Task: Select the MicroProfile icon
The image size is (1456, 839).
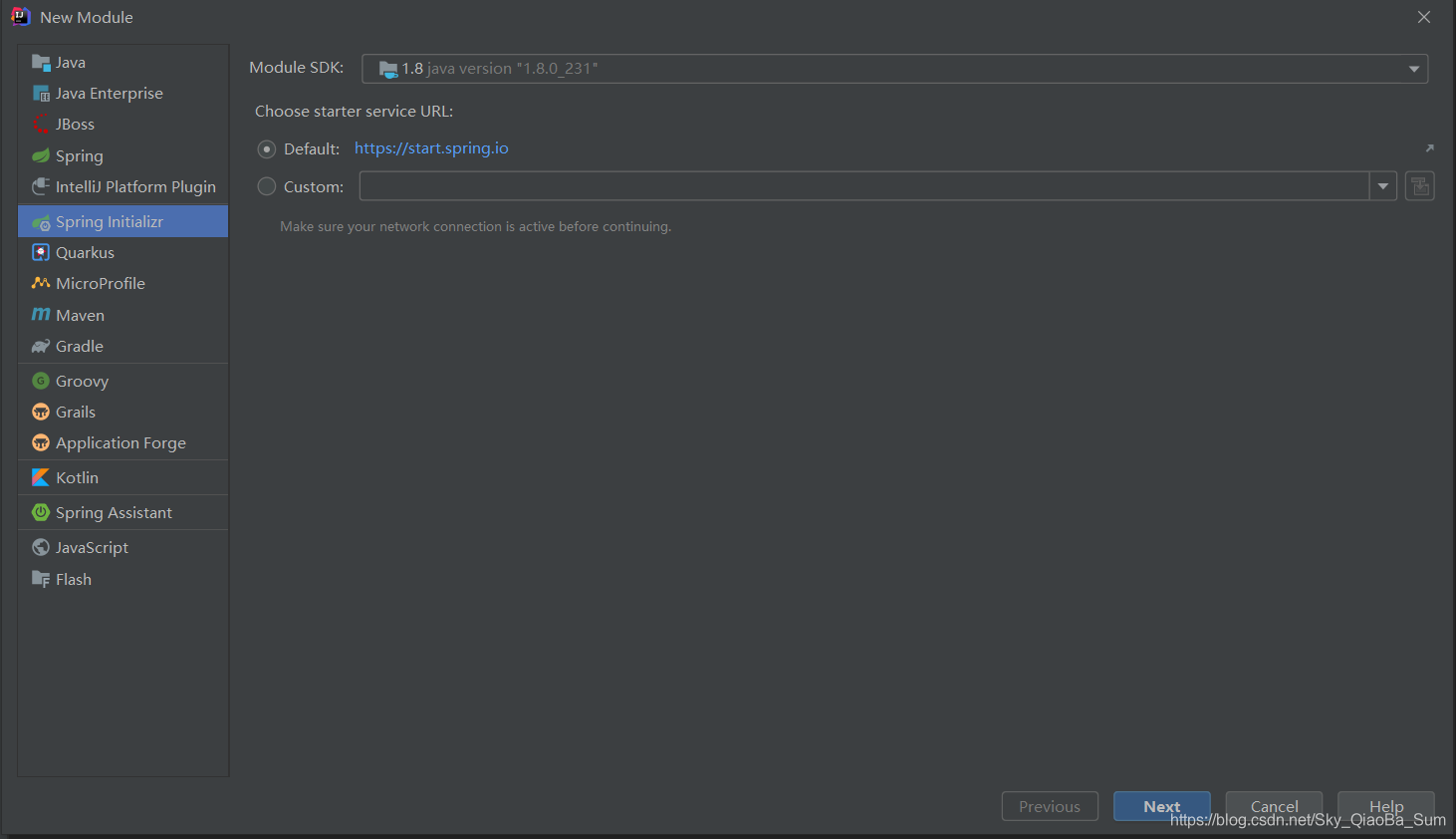Action: point(41,284)
